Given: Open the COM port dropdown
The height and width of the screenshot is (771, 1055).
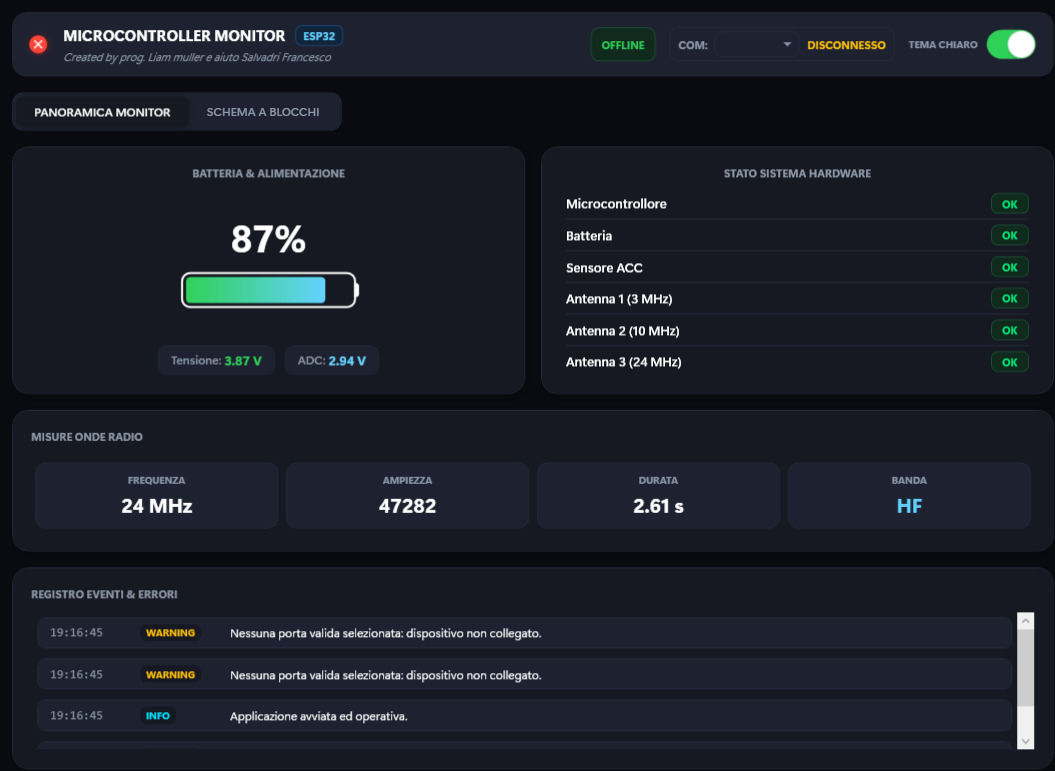Looking at the screenshot, I should (756, 45).
